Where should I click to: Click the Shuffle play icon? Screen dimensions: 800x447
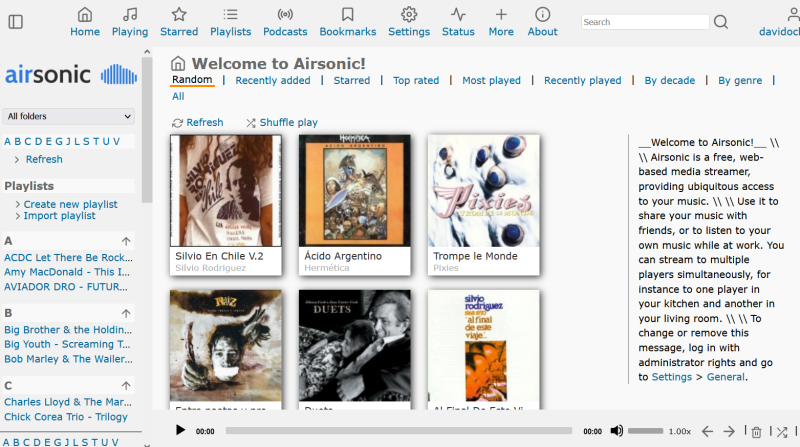(251, 123)
